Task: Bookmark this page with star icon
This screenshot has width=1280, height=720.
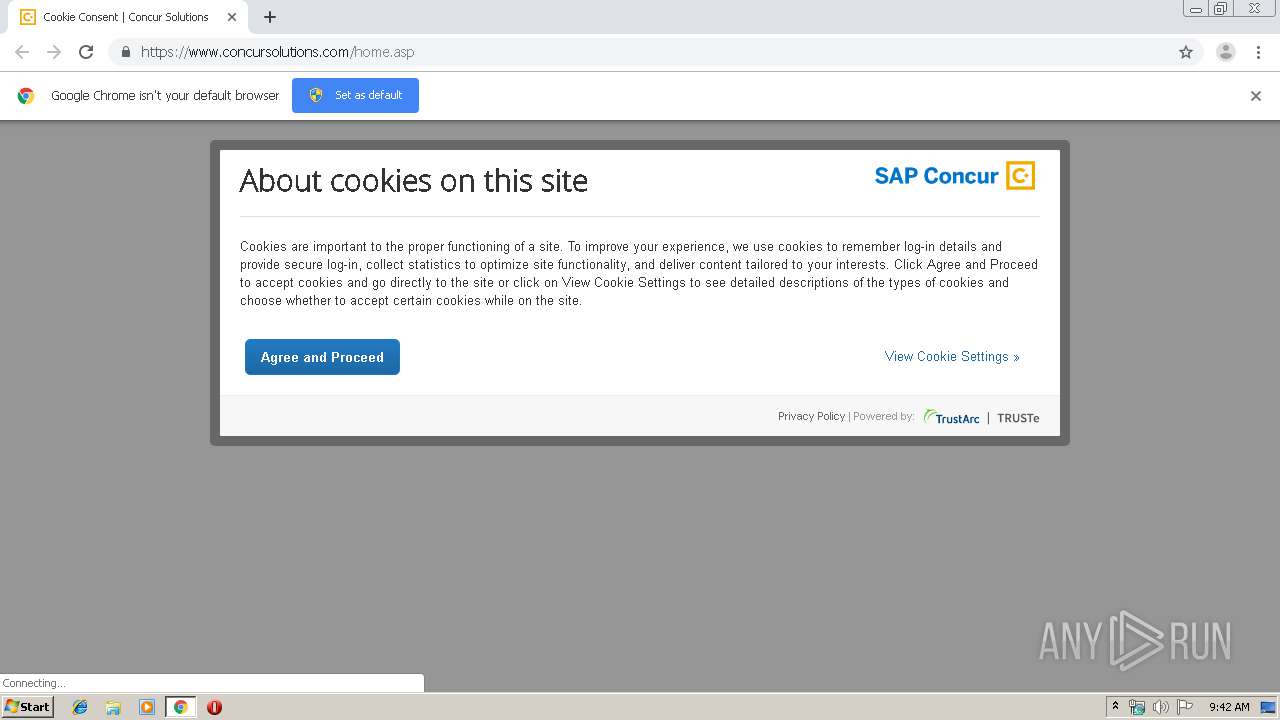Action: 1186,52
